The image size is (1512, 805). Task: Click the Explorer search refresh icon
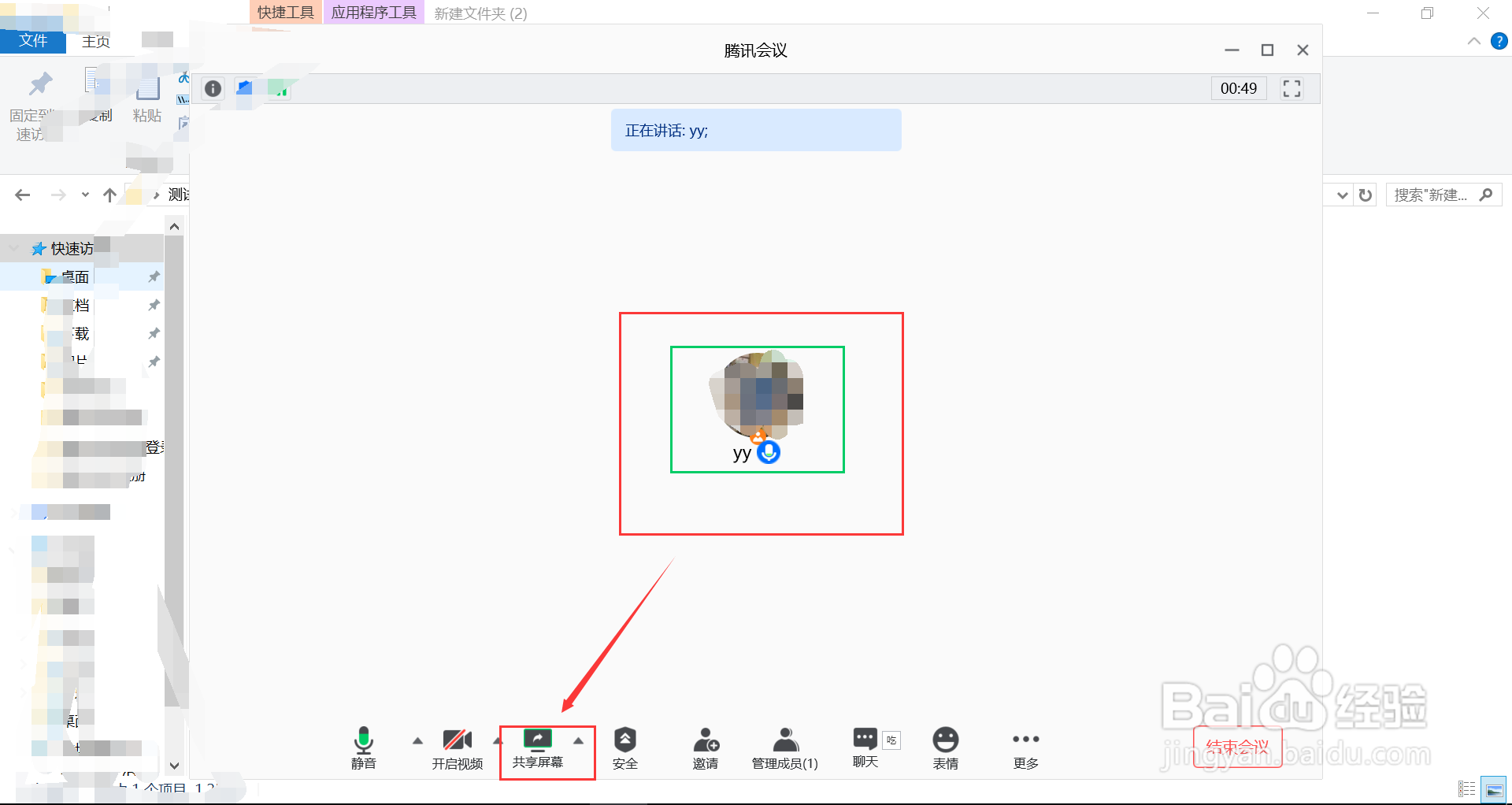(x=1366, y=195)
